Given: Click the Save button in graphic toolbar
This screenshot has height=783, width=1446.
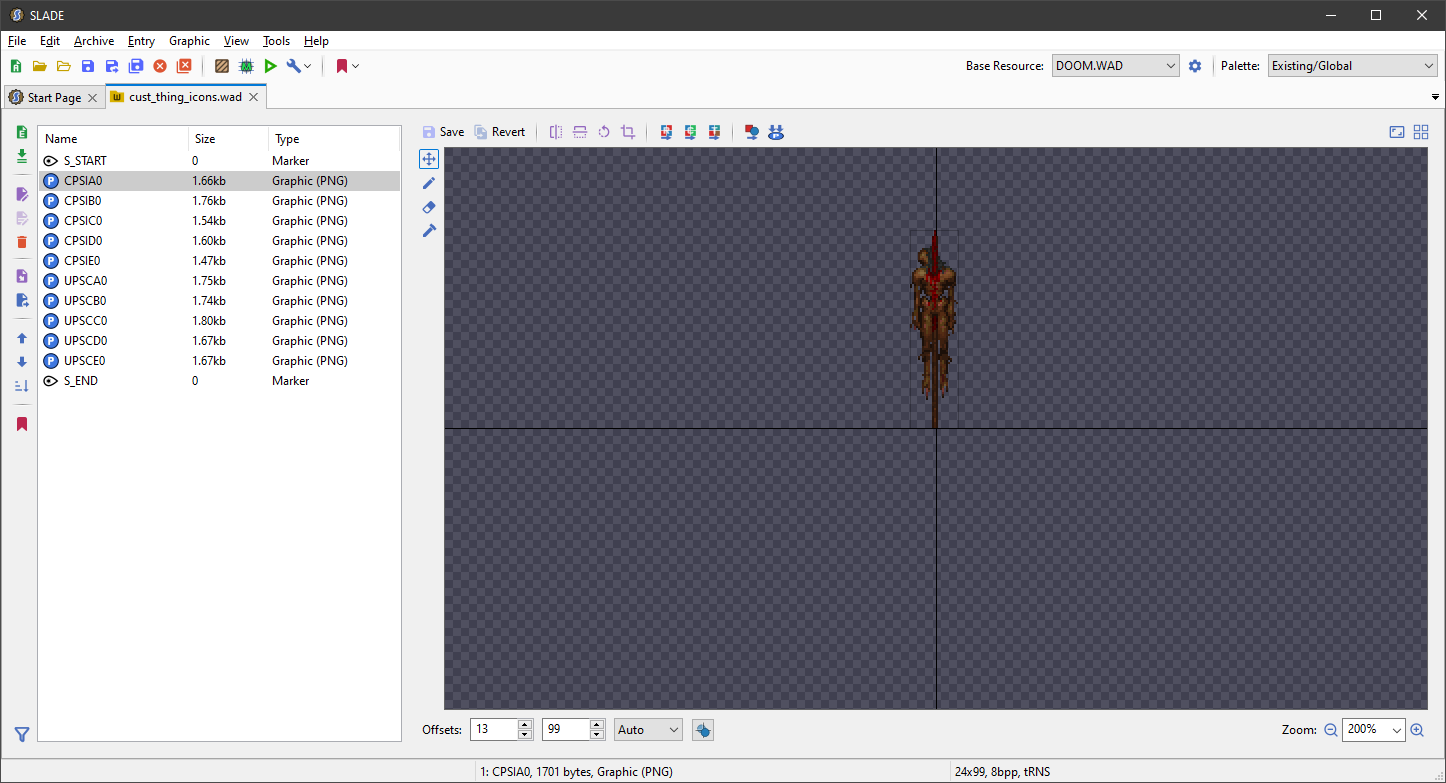Looking at the screenshot, I should pyautogui.click(x=443, y=132).
